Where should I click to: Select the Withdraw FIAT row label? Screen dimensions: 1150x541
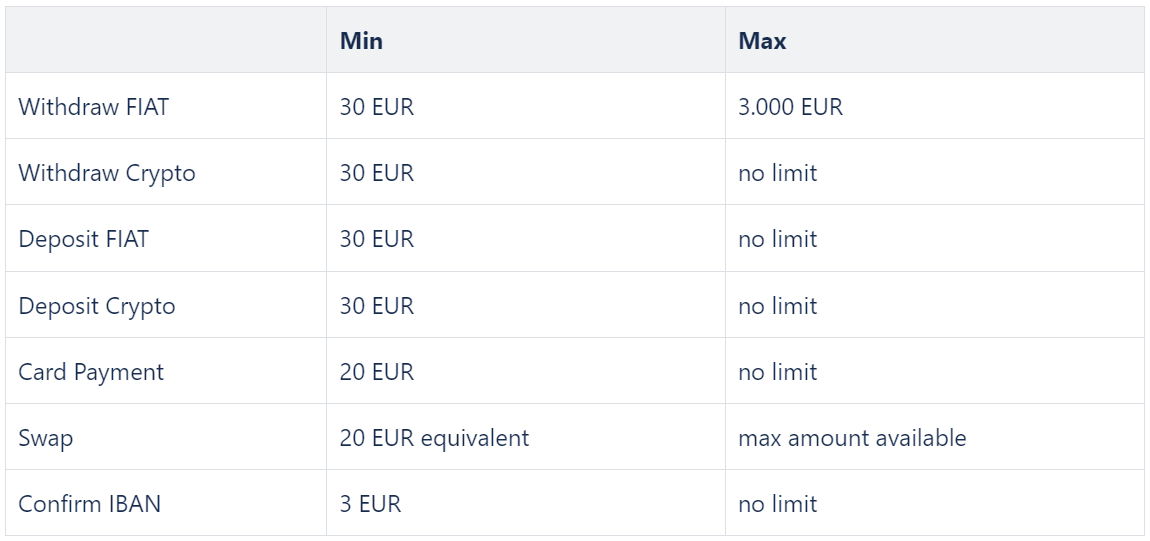(x=93, y=106)
